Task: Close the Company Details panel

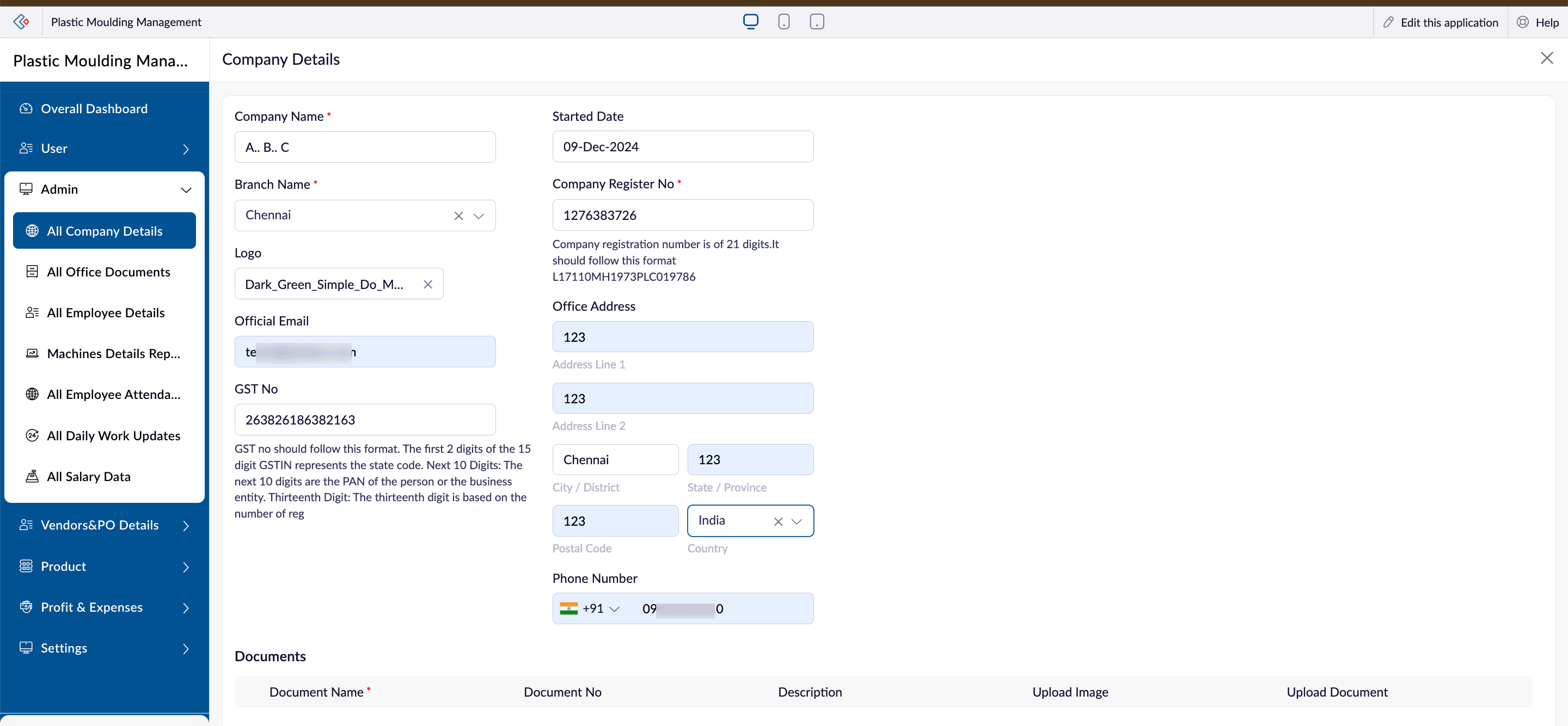Action: [1546, 58]
